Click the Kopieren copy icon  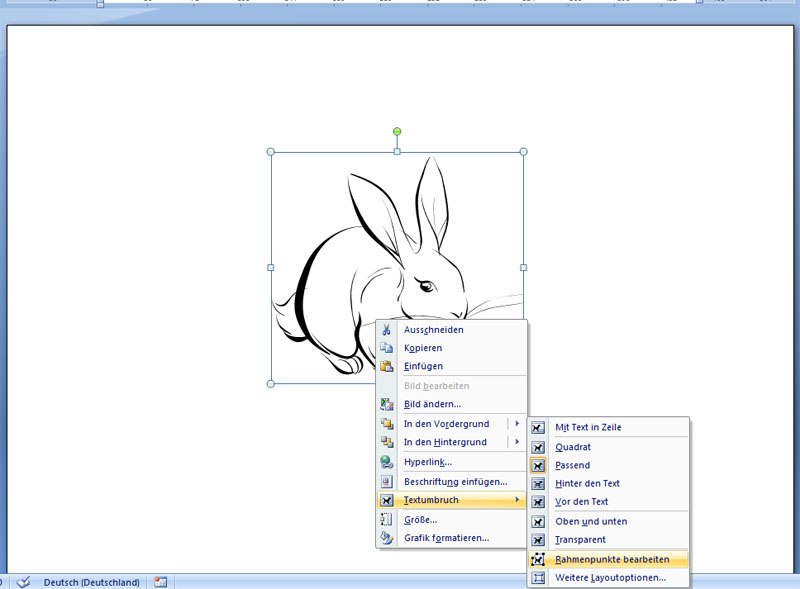pos(387,348)
